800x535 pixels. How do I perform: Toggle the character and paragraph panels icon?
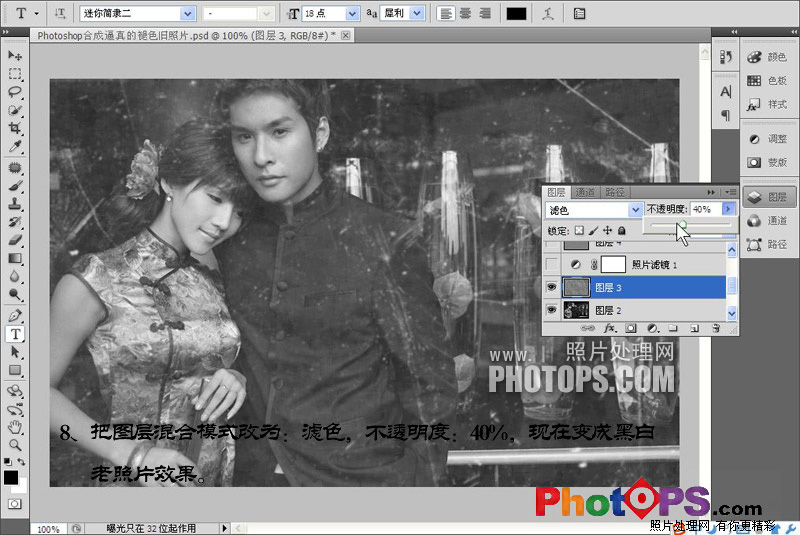click(x=579, y=14)
